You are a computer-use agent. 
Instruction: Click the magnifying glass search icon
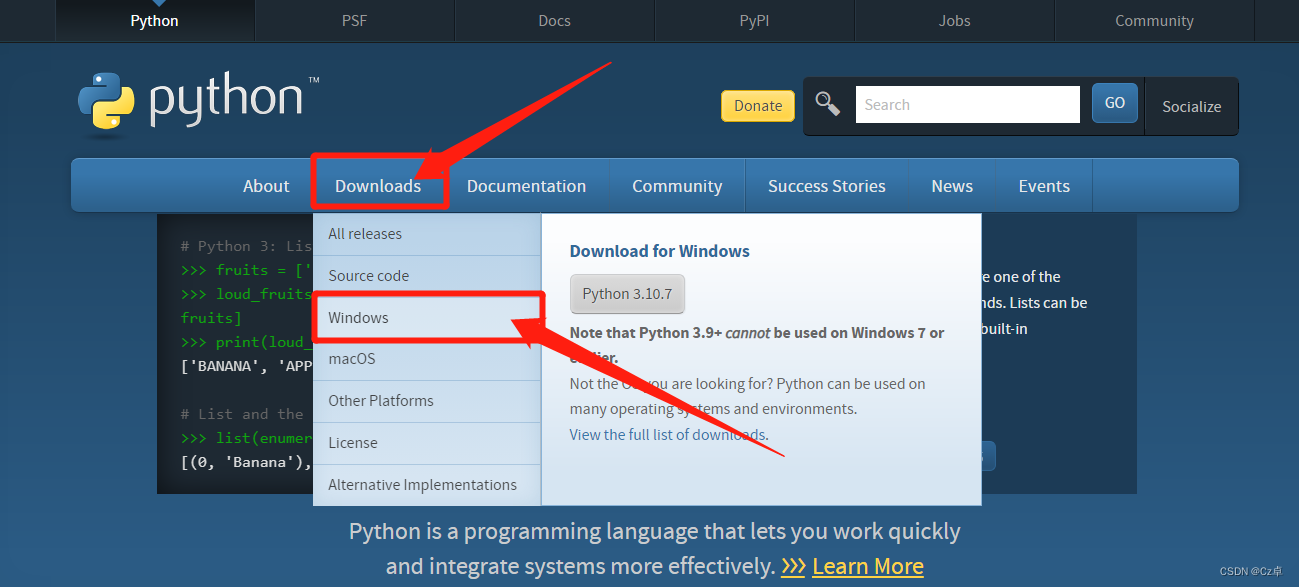tap(827, 104)
